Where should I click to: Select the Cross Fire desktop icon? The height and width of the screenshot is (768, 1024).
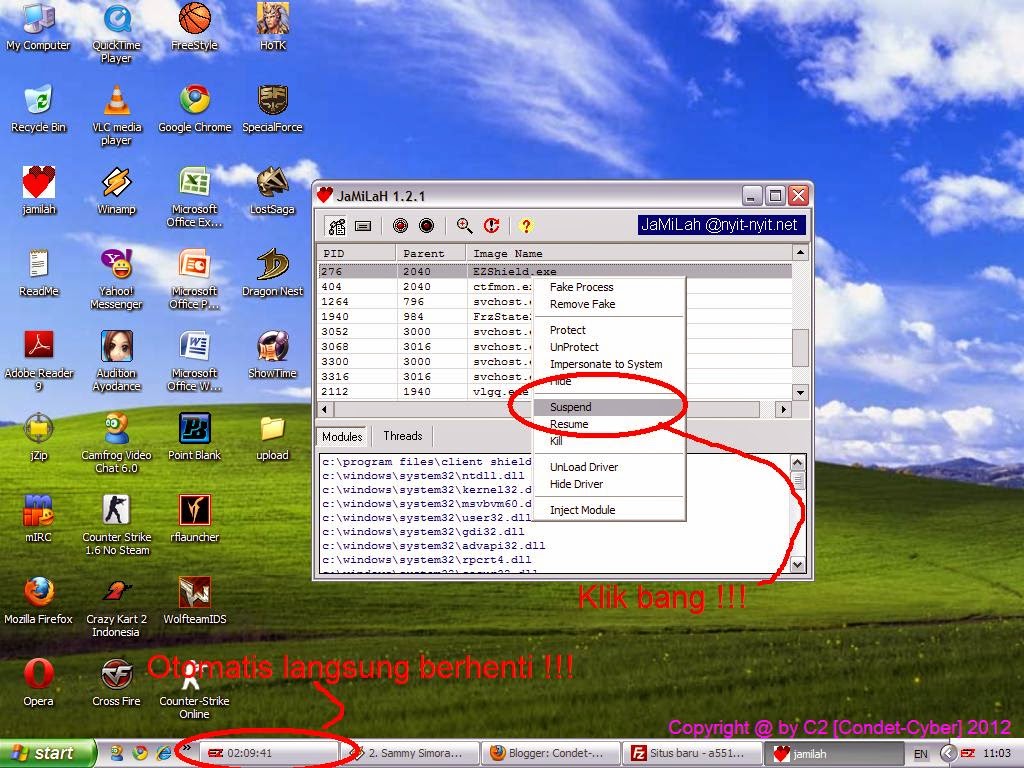[116, 683]
